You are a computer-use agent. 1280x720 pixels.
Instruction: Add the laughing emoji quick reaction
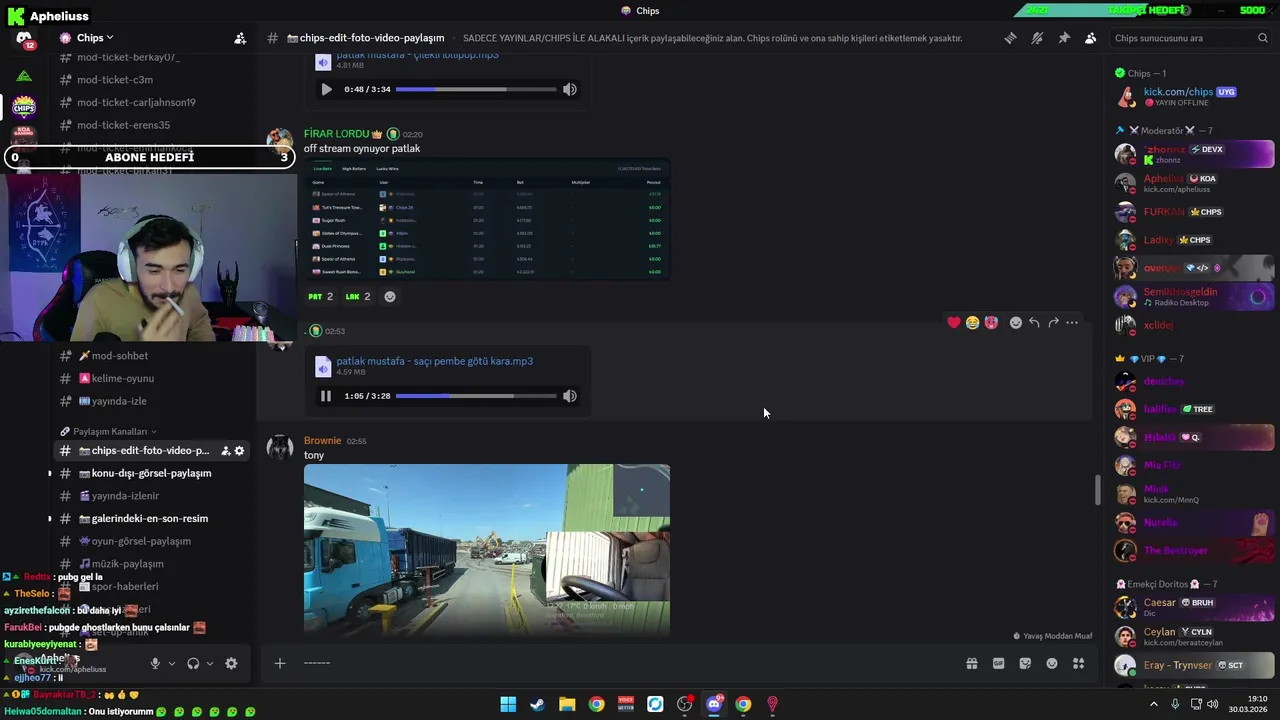972,322
